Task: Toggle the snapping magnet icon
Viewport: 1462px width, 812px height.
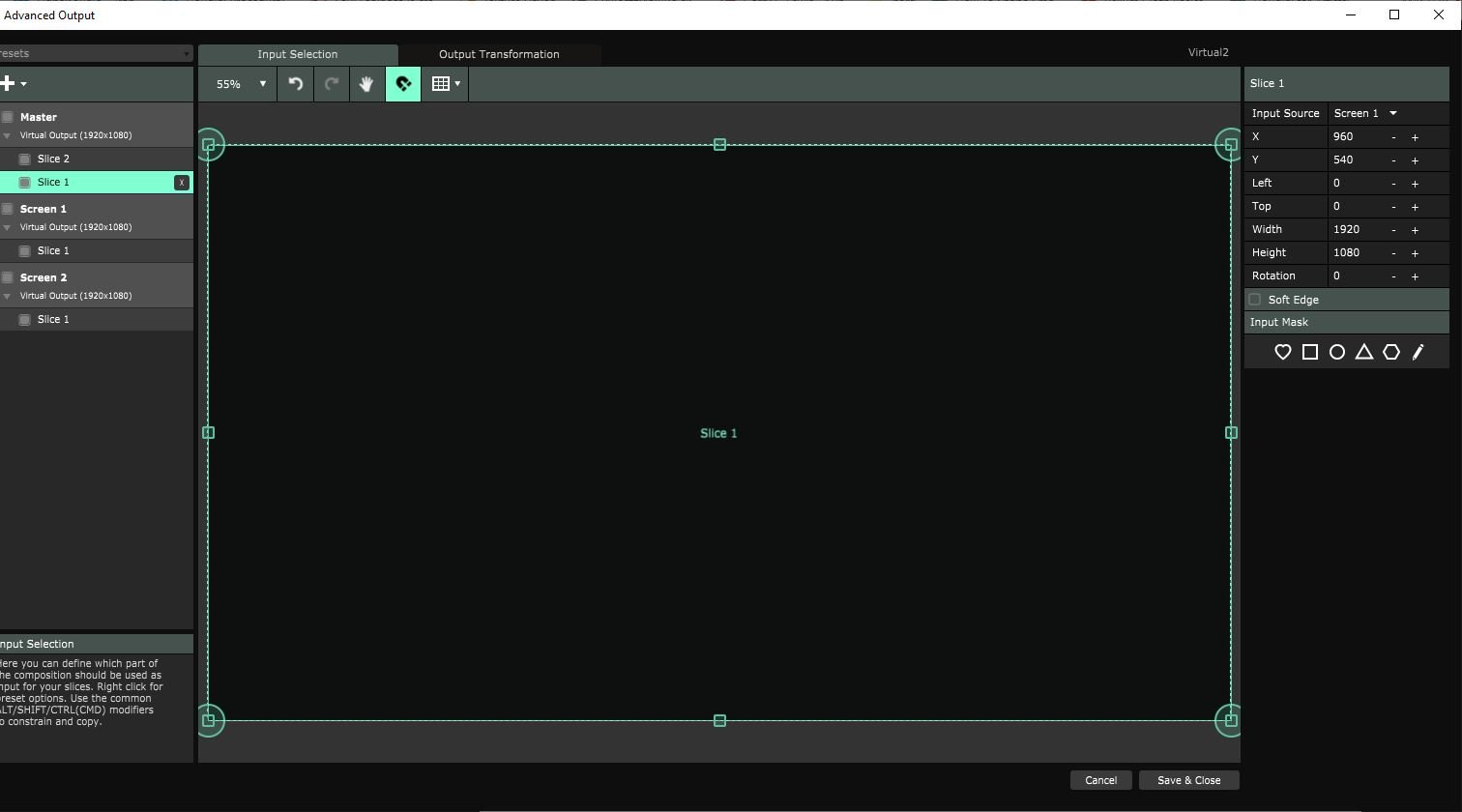Action: [403, 84]
